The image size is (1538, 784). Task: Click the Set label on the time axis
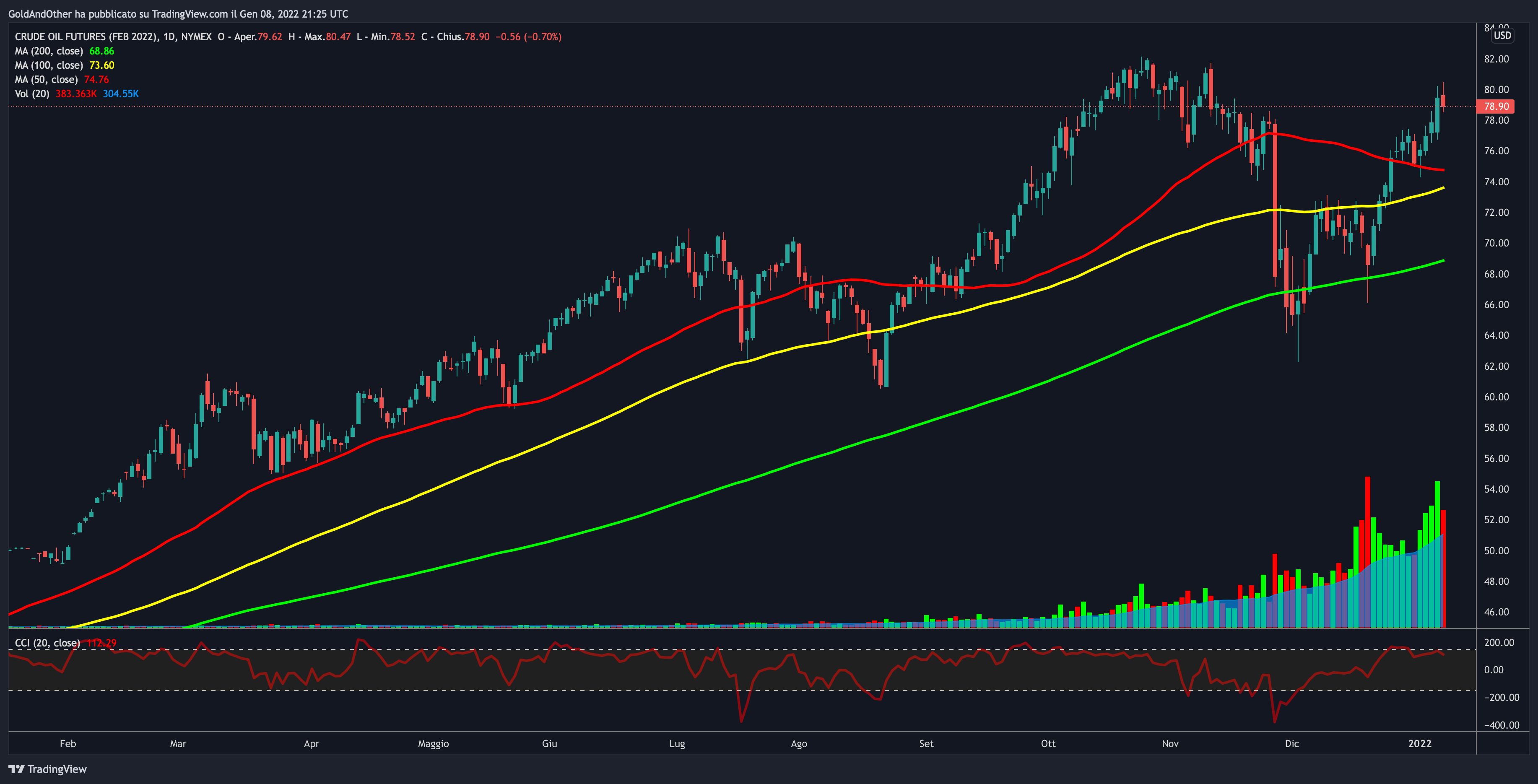tap(926, 743)
